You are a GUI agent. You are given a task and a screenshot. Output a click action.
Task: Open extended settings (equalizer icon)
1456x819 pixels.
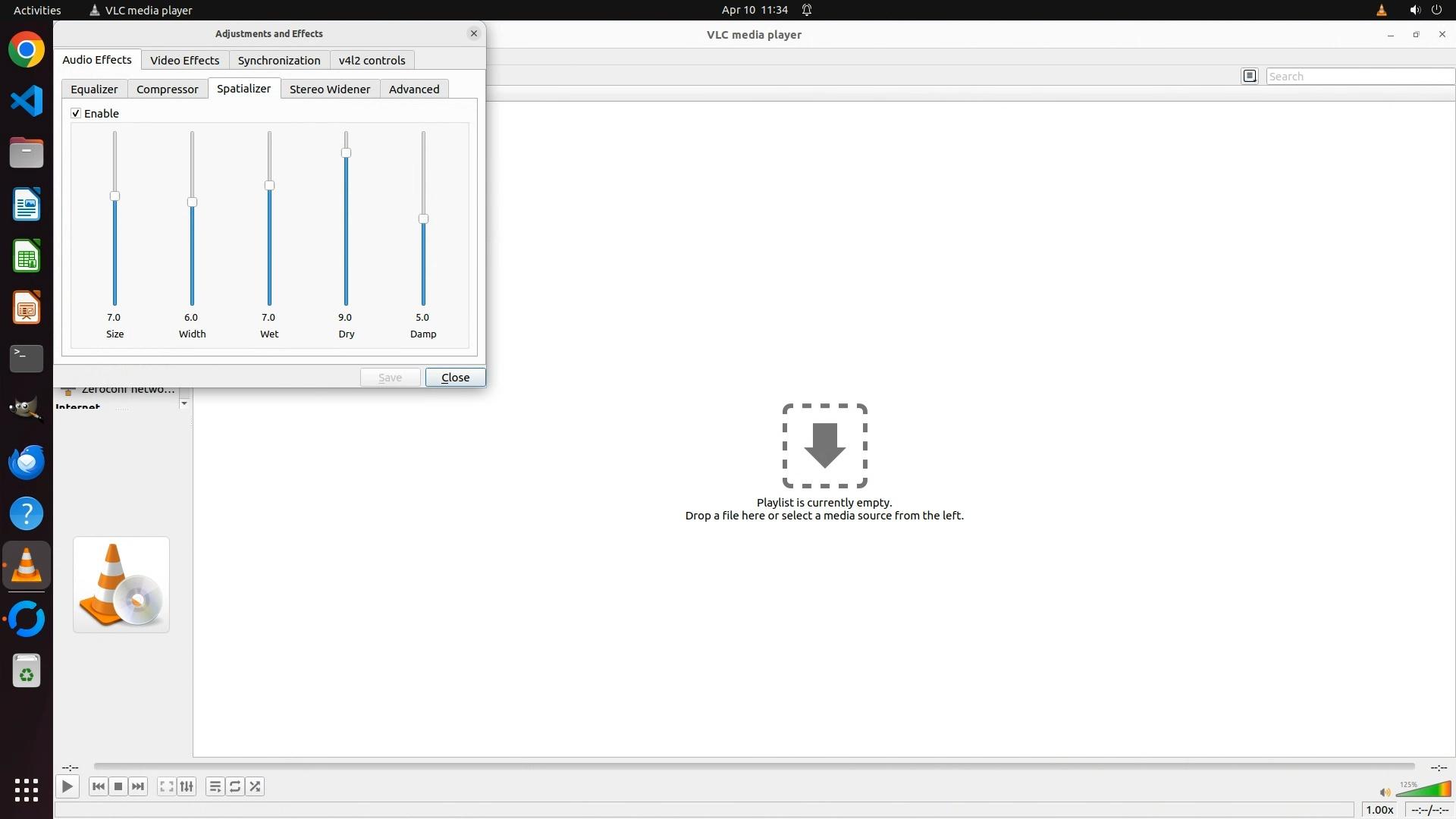[x=187, y=786]
